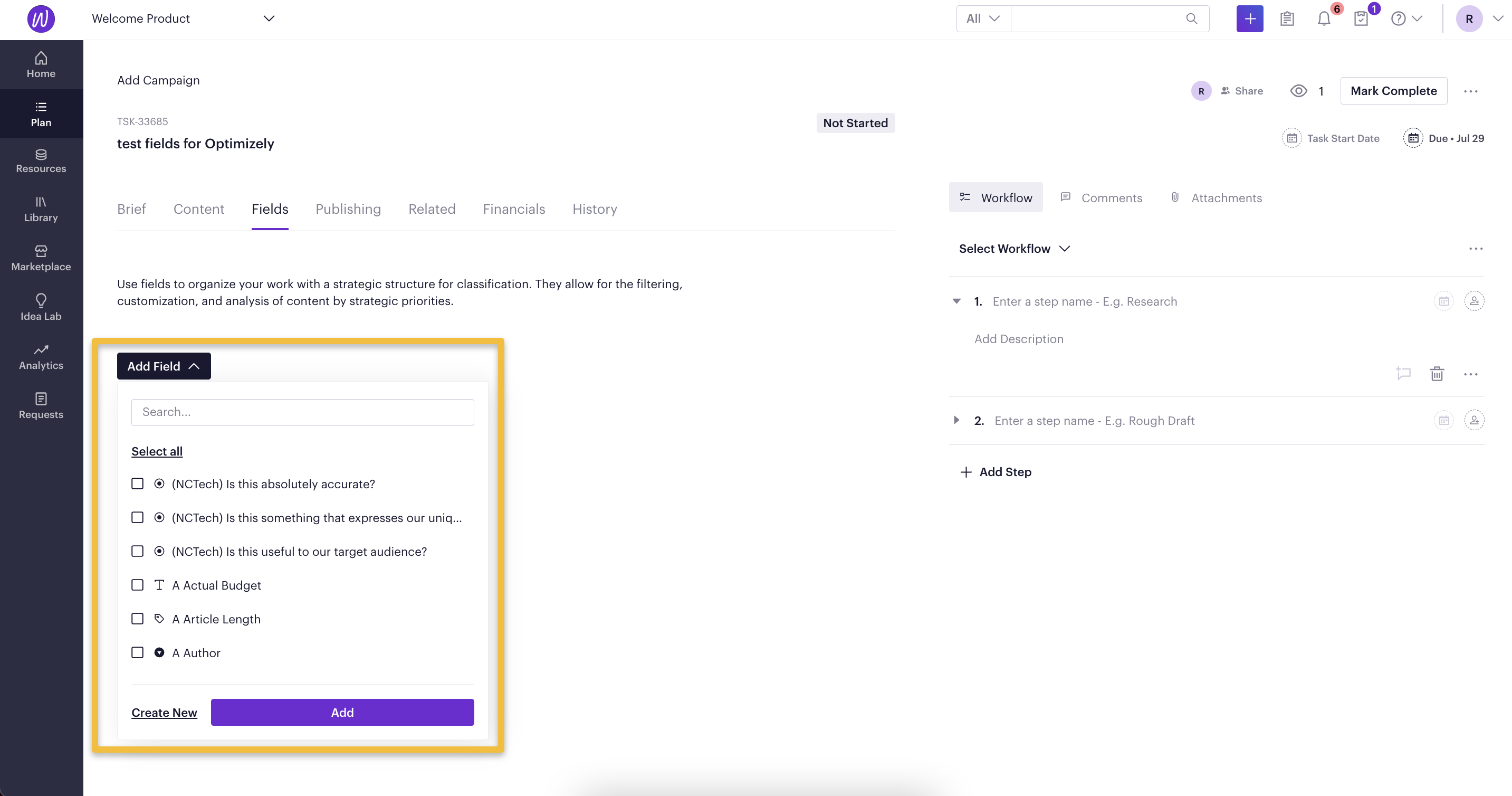
Task: Click the Welcome logo icon
Action: tap(41, 19)
